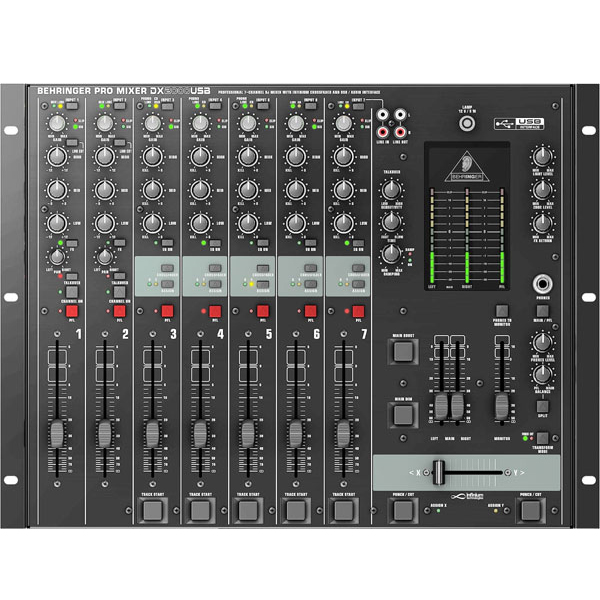Click the channel 6 Low EQ knob
Viewport: 600px width, 600px height.
pyautogui.click(x=295, y=223)
